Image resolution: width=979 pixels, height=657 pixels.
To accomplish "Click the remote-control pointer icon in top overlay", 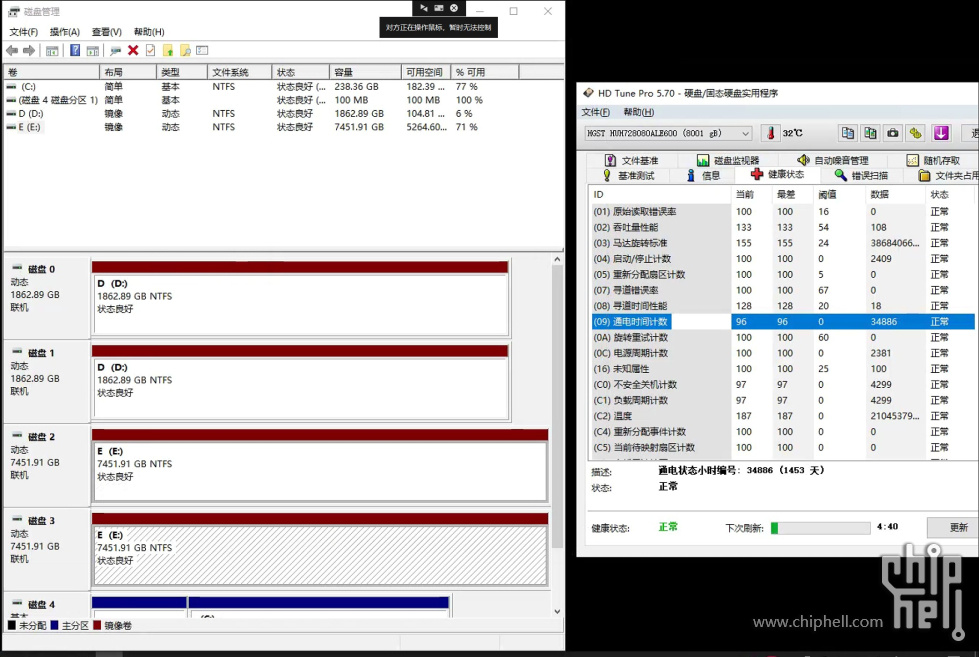I will [x=423, y=8].
